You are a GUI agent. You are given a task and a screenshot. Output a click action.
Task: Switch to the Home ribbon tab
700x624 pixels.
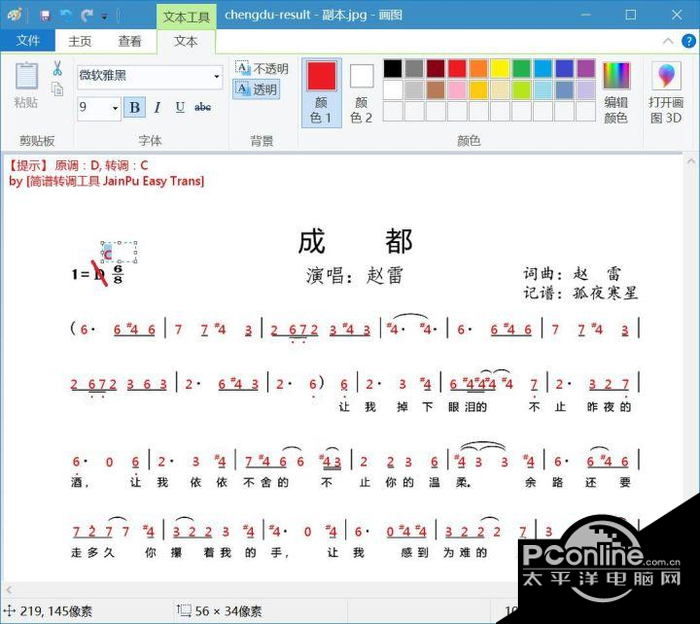[x=80, y=42]
